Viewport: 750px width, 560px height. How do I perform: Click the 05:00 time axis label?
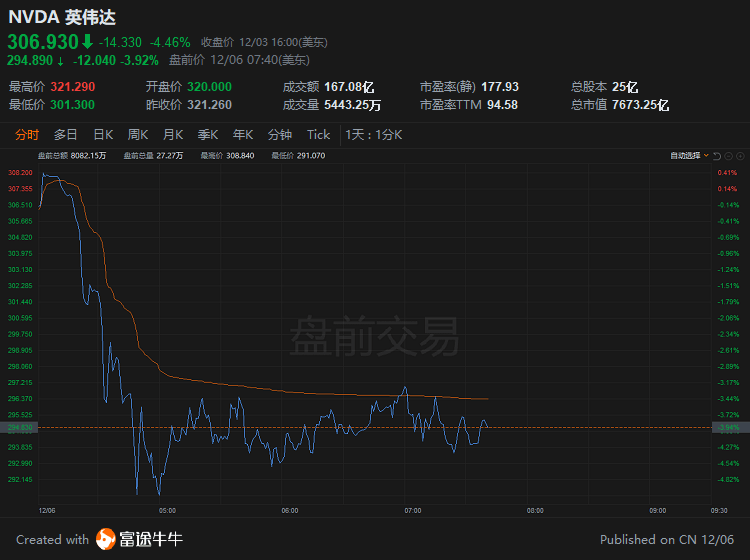click(x=167, y=511)
